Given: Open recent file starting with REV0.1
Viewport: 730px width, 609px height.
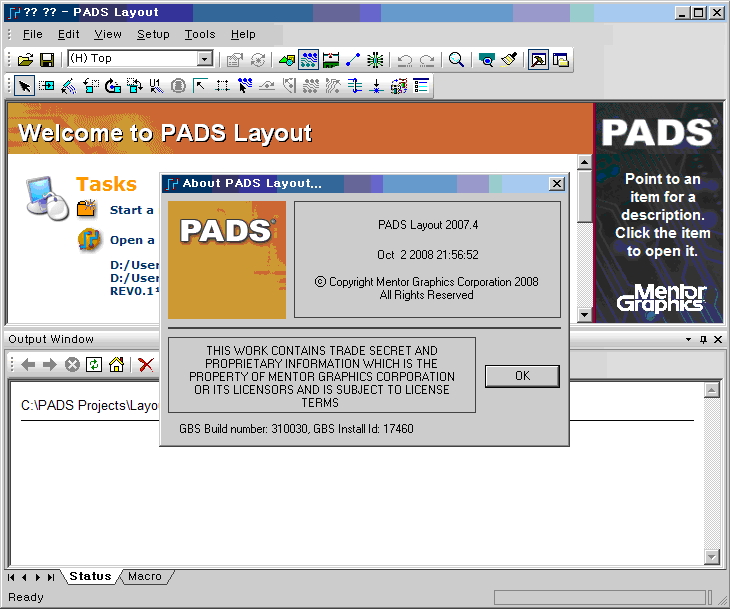Looking at the screenshot, I should [134, 291].
